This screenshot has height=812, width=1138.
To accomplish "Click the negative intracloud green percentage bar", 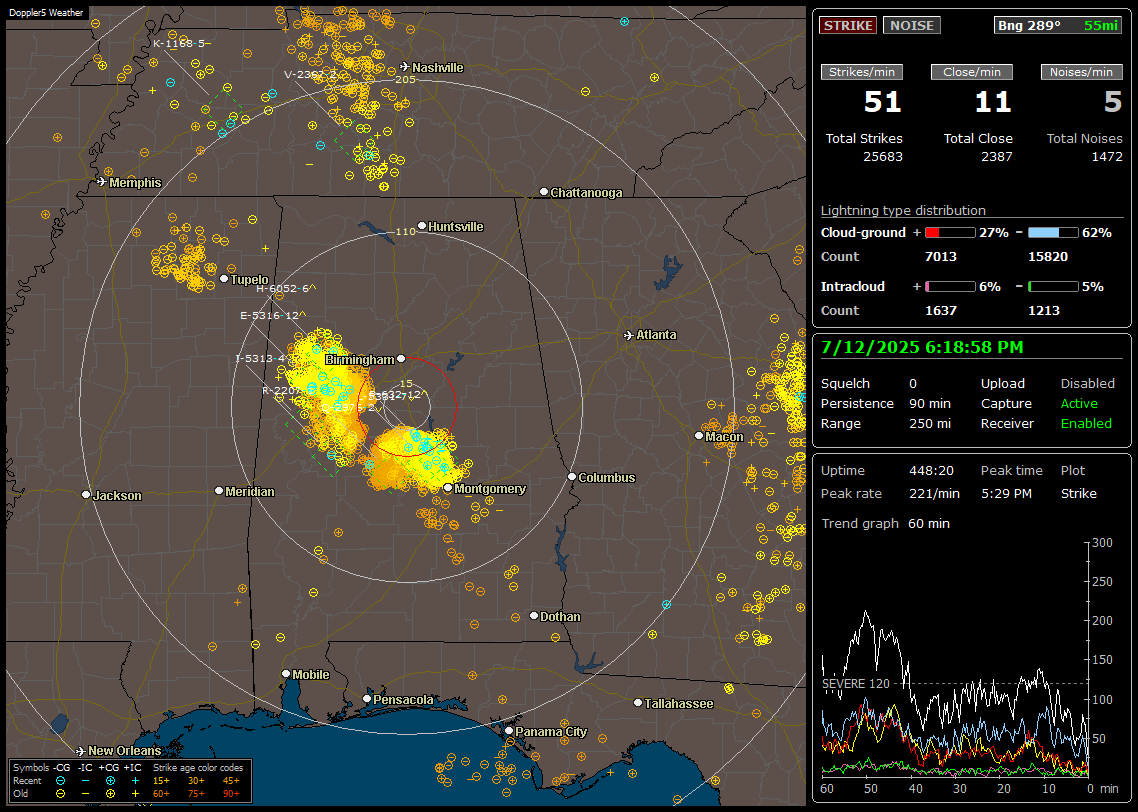I will [1053, 287].
